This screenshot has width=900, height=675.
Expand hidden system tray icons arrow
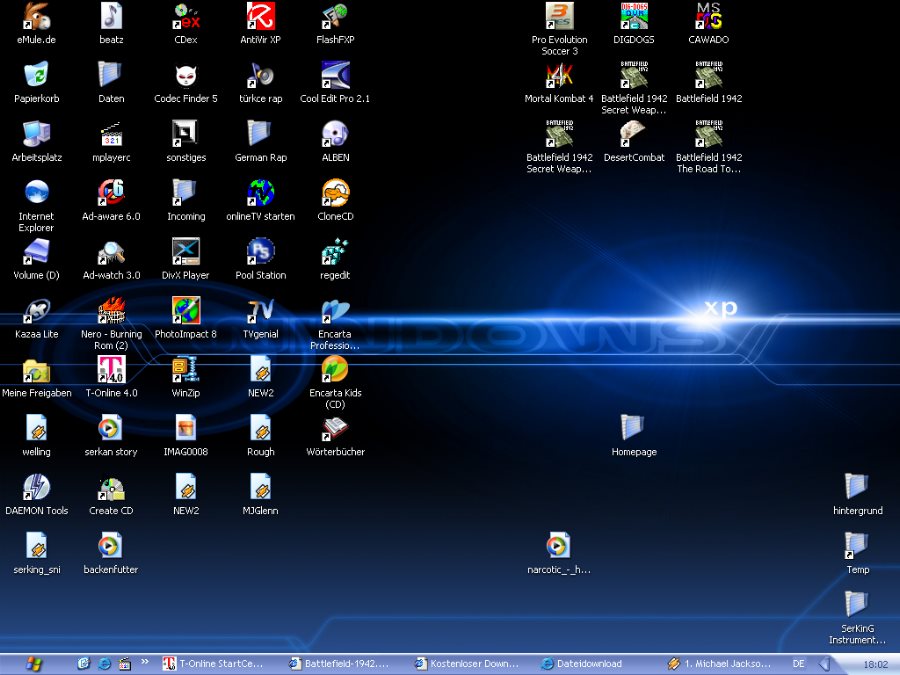point(823,664)
